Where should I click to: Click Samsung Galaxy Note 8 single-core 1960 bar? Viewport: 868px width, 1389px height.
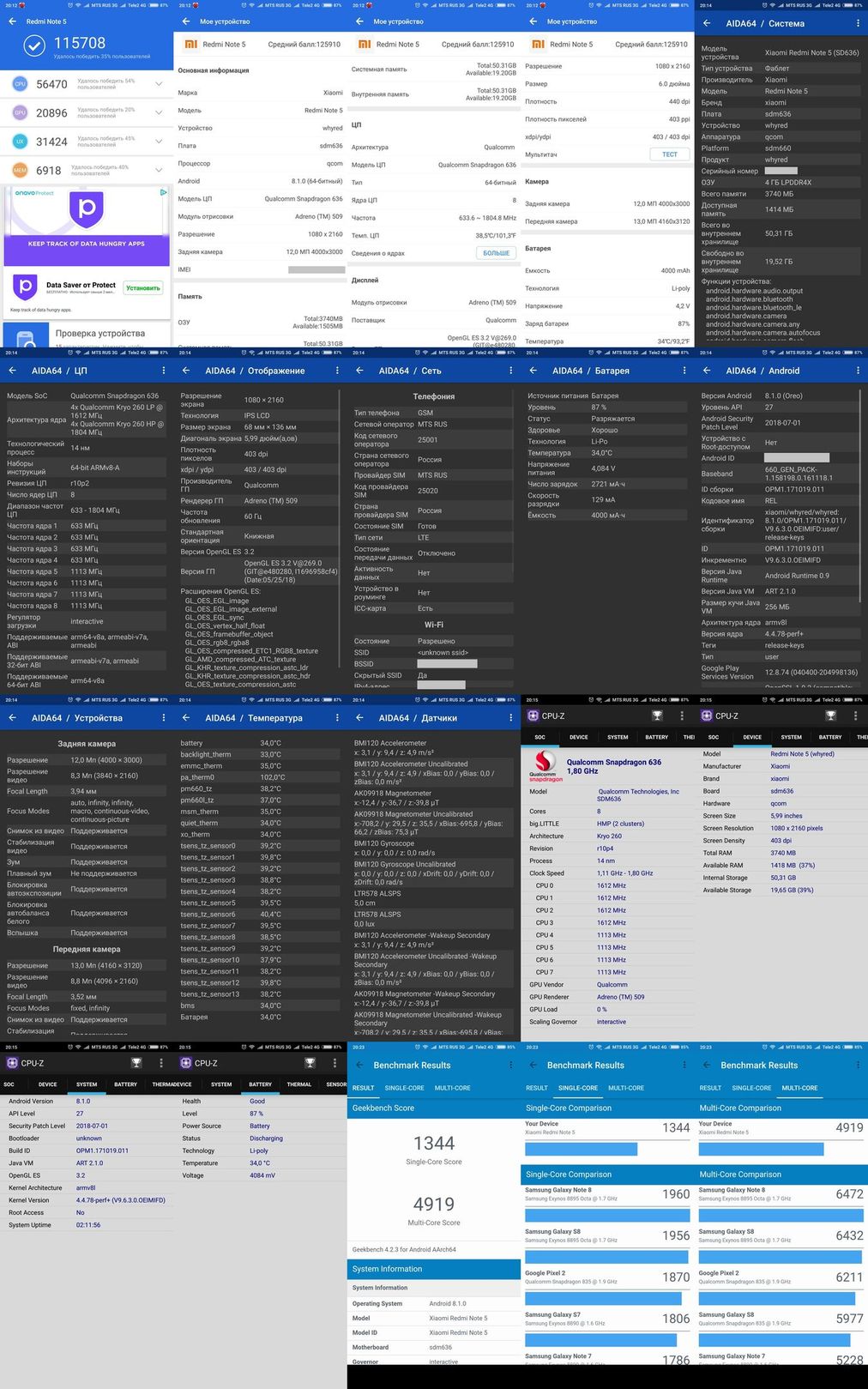[x=606, y=1215]
